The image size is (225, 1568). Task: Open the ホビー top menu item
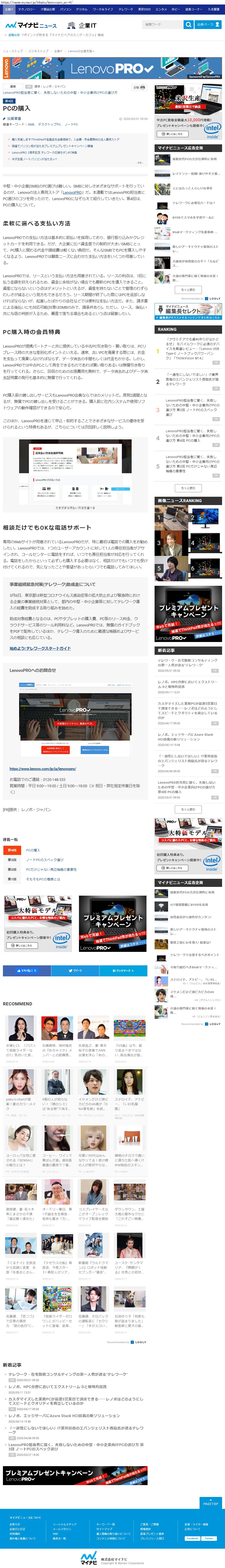[175, 10]
